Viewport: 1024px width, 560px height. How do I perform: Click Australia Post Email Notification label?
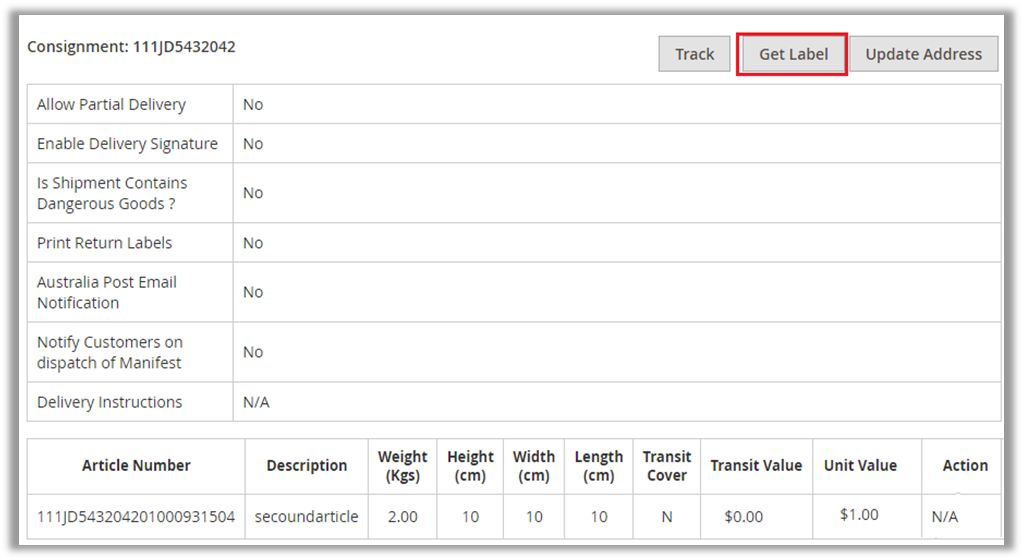point(107,292)
